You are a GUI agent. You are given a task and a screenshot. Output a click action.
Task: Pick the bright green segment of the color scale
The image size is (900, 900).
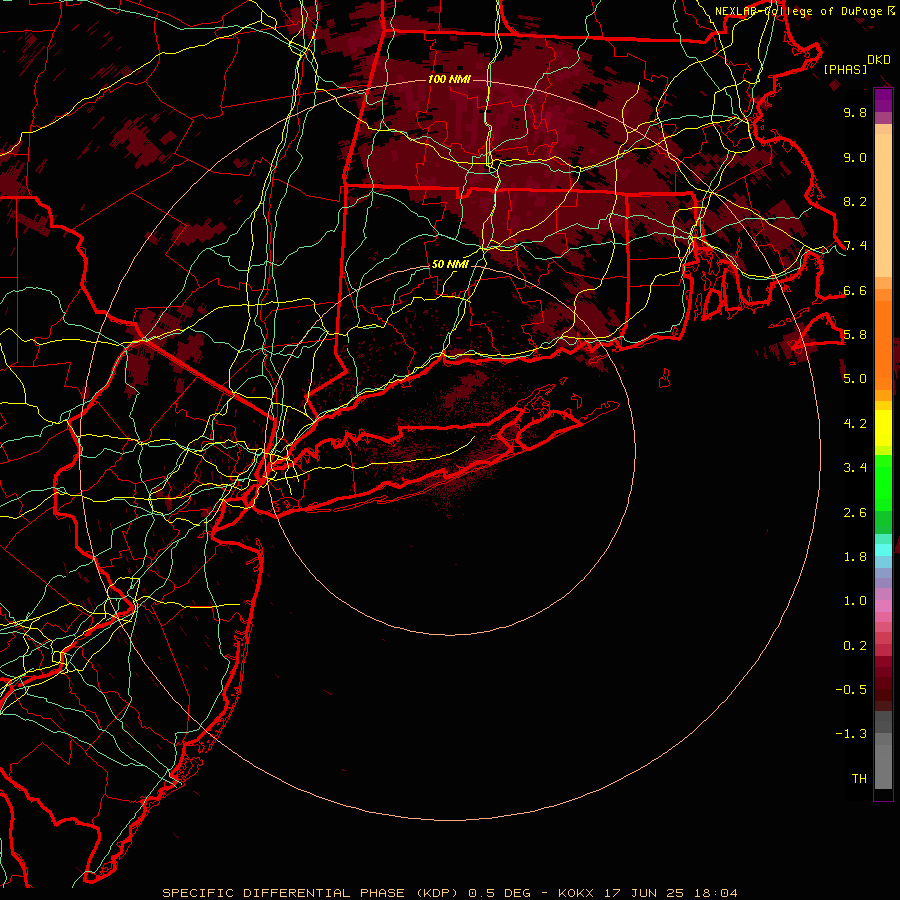883,482
